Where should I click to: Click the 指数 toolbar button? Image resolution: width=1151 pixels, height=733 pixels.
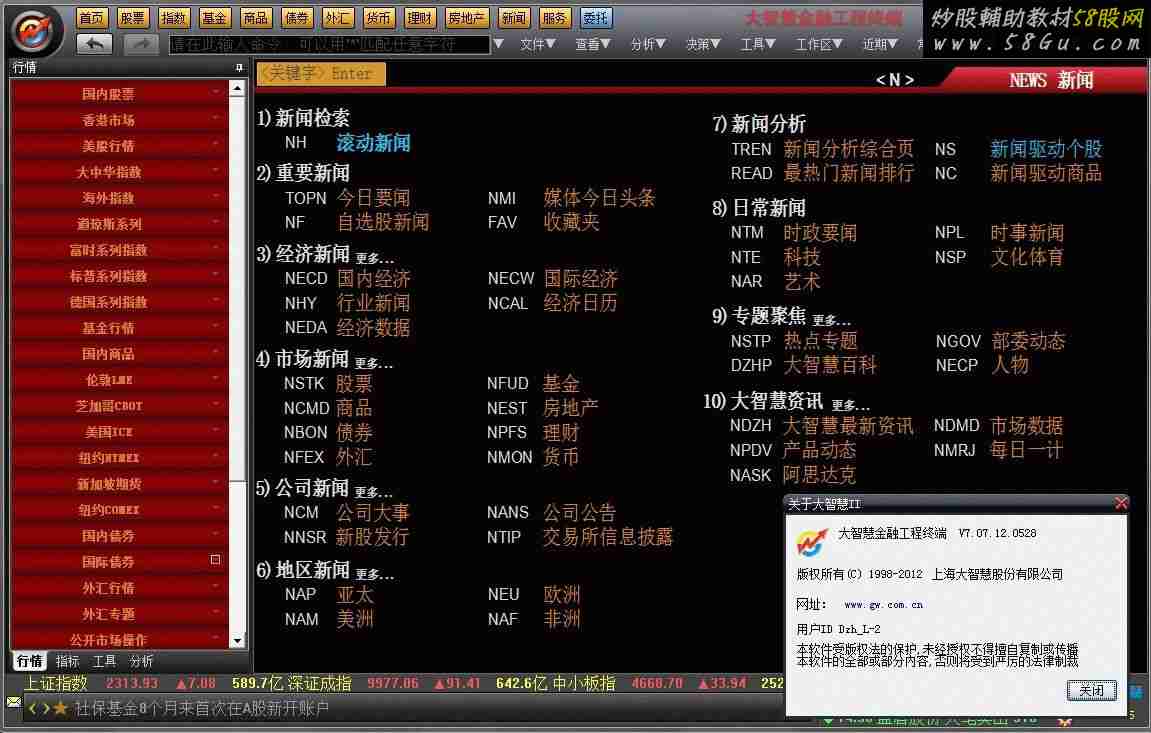pyautogui.click(x=174, y=18)
